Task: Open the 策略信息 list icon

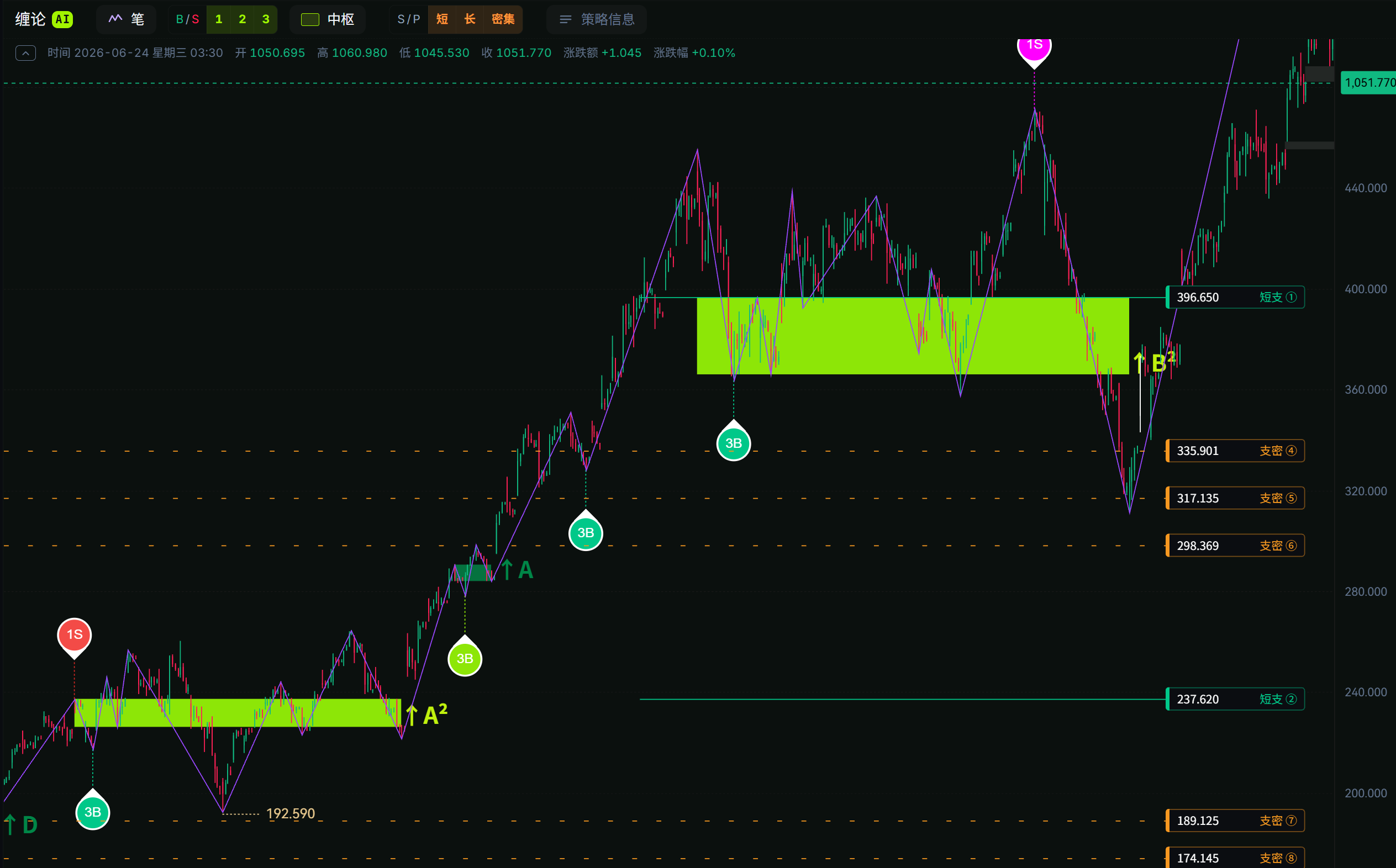Action: (566, 19)
